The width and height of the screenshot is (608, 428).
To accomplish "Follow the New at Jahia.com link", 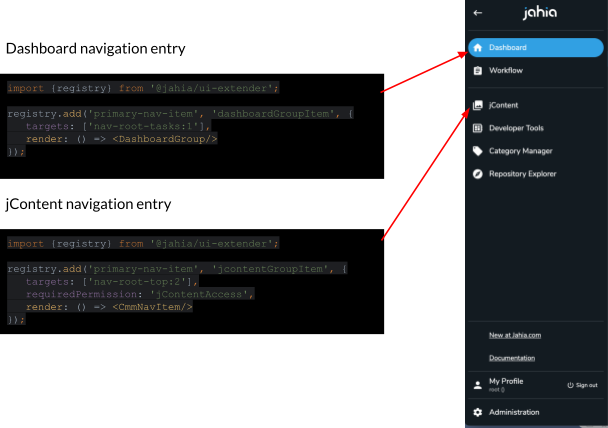I will pos(515,335).
